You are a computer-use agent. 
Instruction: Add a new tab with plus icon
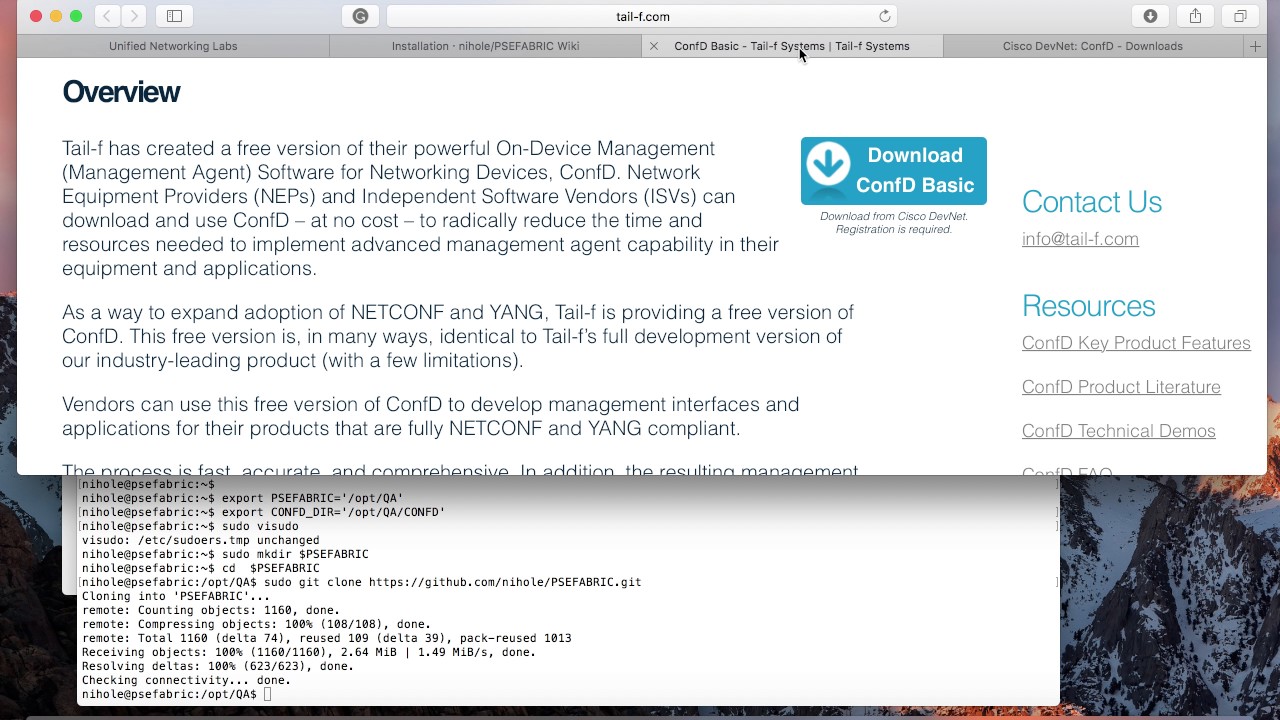coord(1255,46)
